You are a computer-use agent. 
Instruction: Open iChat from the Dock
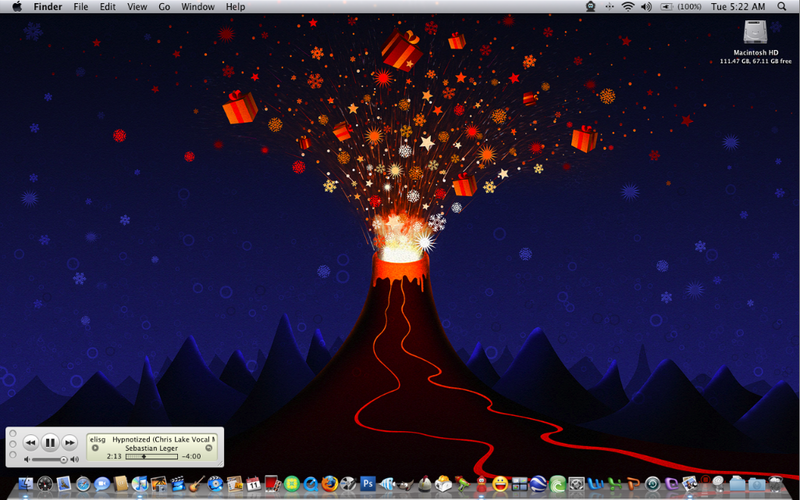click(x=102, y=484)
